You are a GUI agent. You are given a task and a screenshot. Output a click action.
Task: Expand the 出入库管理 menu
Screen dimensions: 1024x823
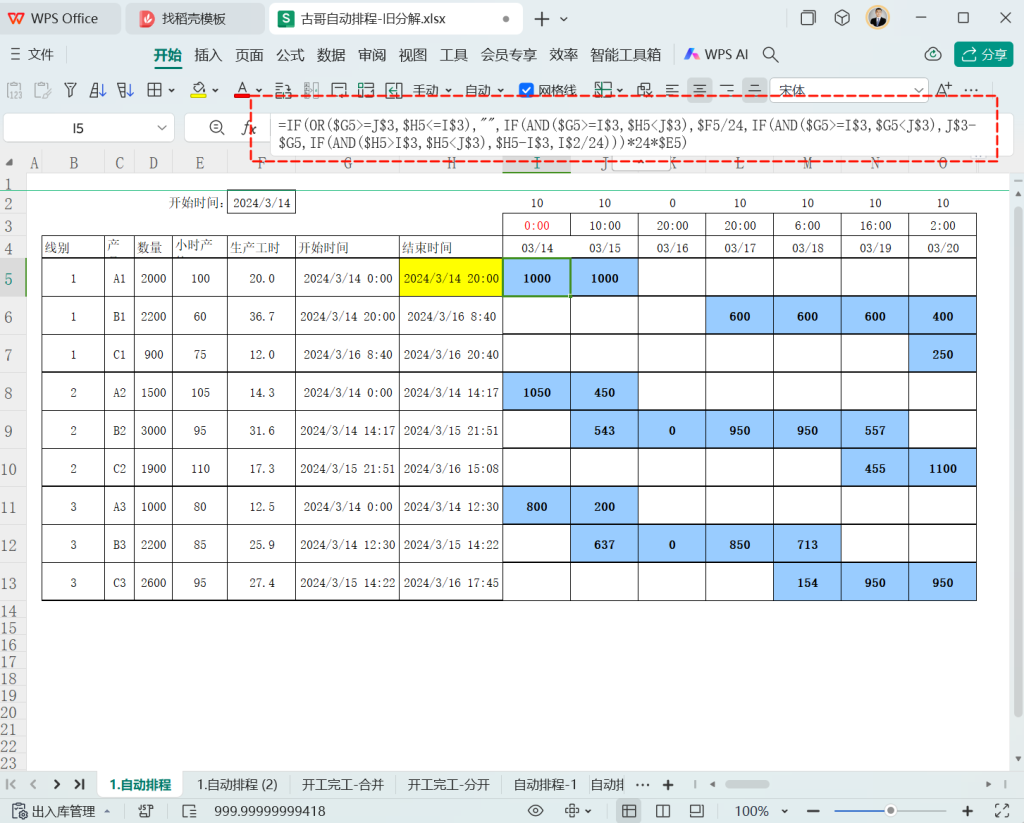tap(63, 811)
